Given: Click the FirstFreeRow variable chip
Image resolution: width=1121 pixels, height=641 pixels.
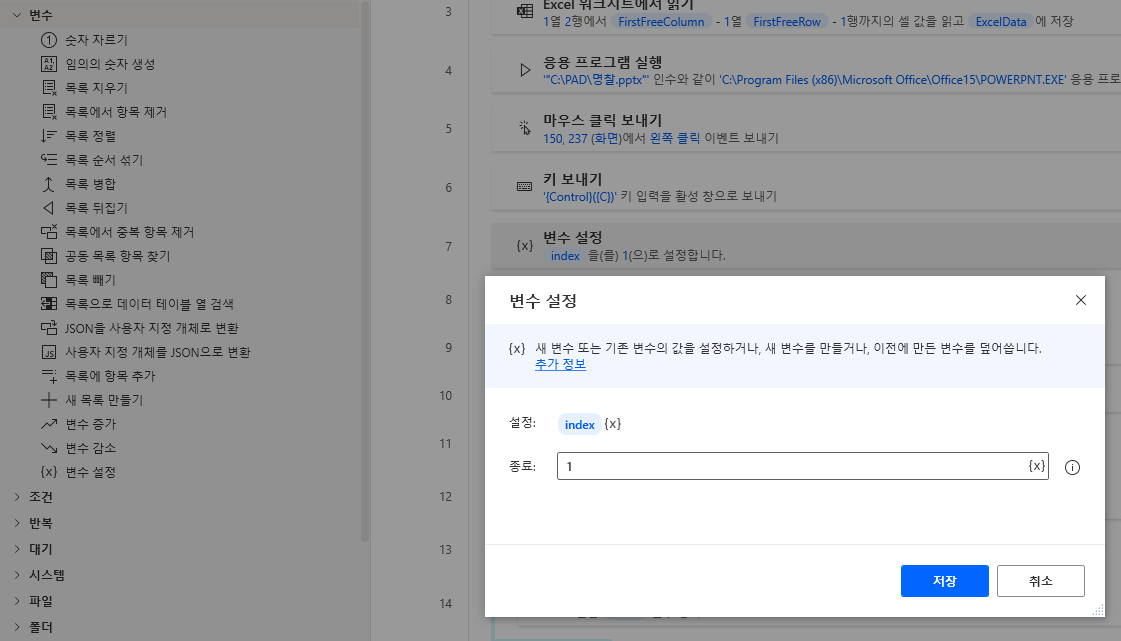Looking at the screenshot, I should pyautogui.click(x=786, y=21).
